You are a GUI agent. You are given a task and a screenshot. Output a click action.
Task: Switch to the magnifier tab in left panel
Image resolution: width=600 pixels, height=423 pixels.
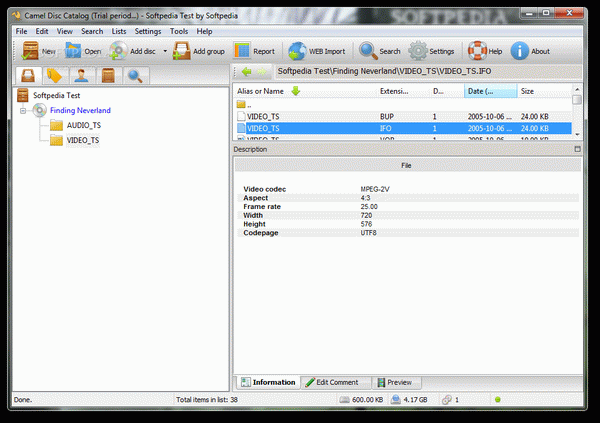pos(133,75)
